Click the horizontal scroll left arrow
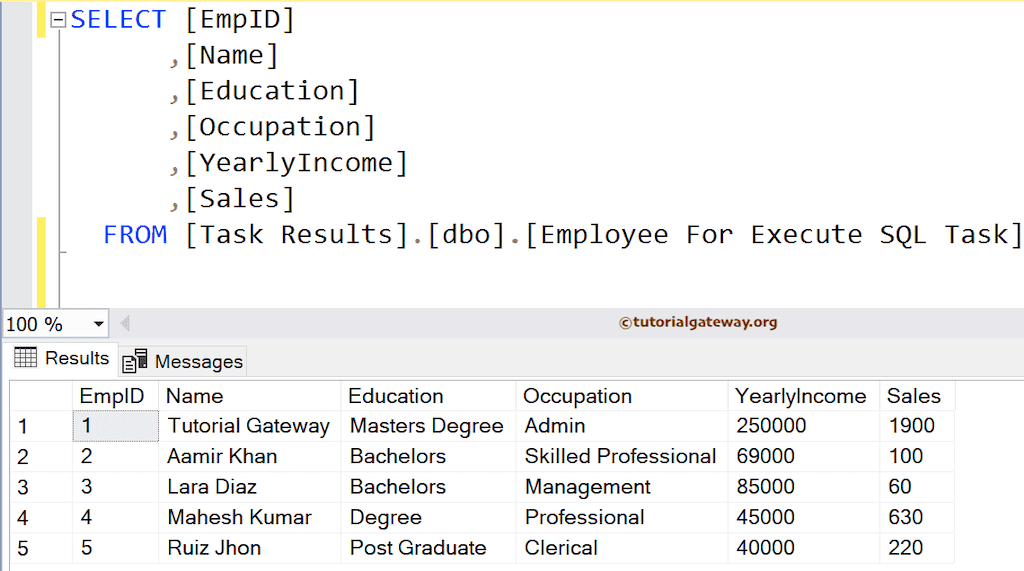Screen dimensions: 1024x571 125,323
